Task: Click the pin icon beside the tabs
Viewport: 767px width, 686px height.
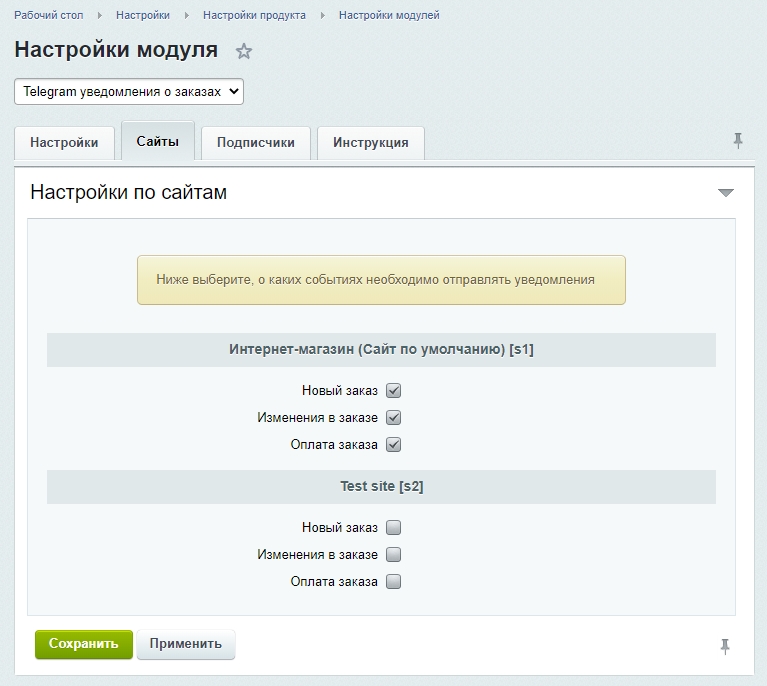Action: click(x=738, y=141)
